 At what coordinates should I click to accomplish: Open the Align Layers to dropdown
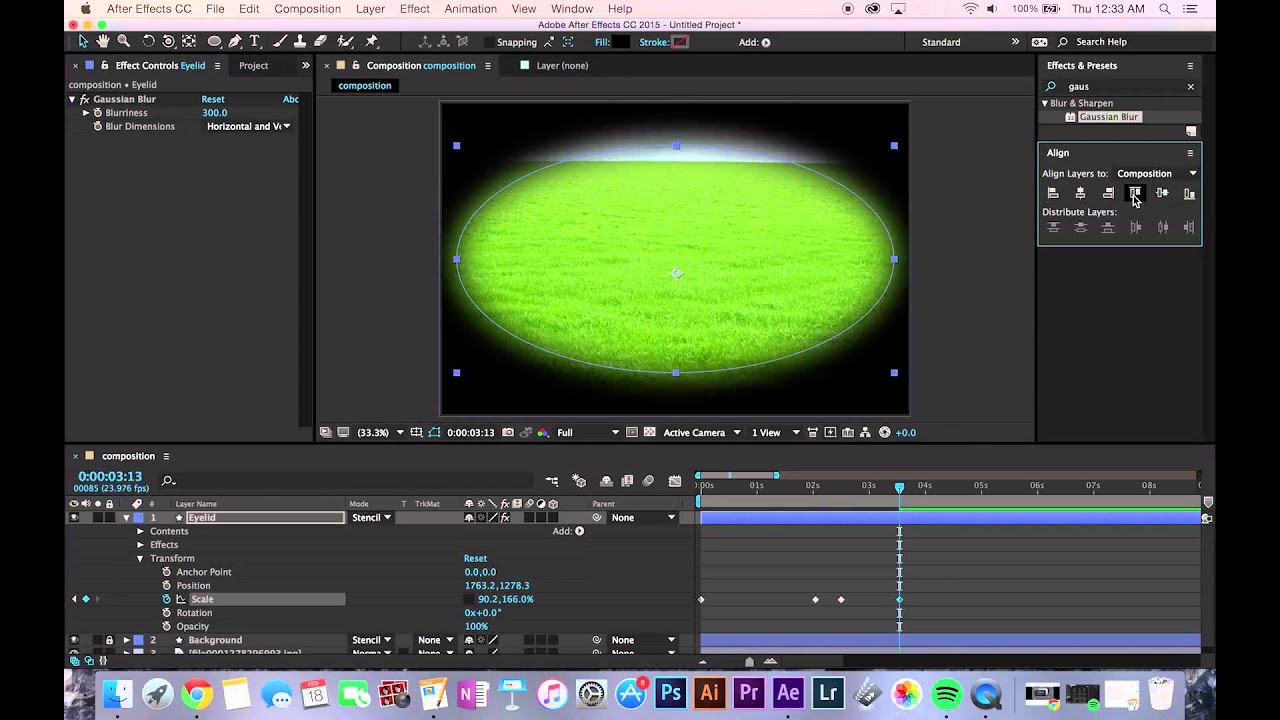click(x=1157, y=173)
